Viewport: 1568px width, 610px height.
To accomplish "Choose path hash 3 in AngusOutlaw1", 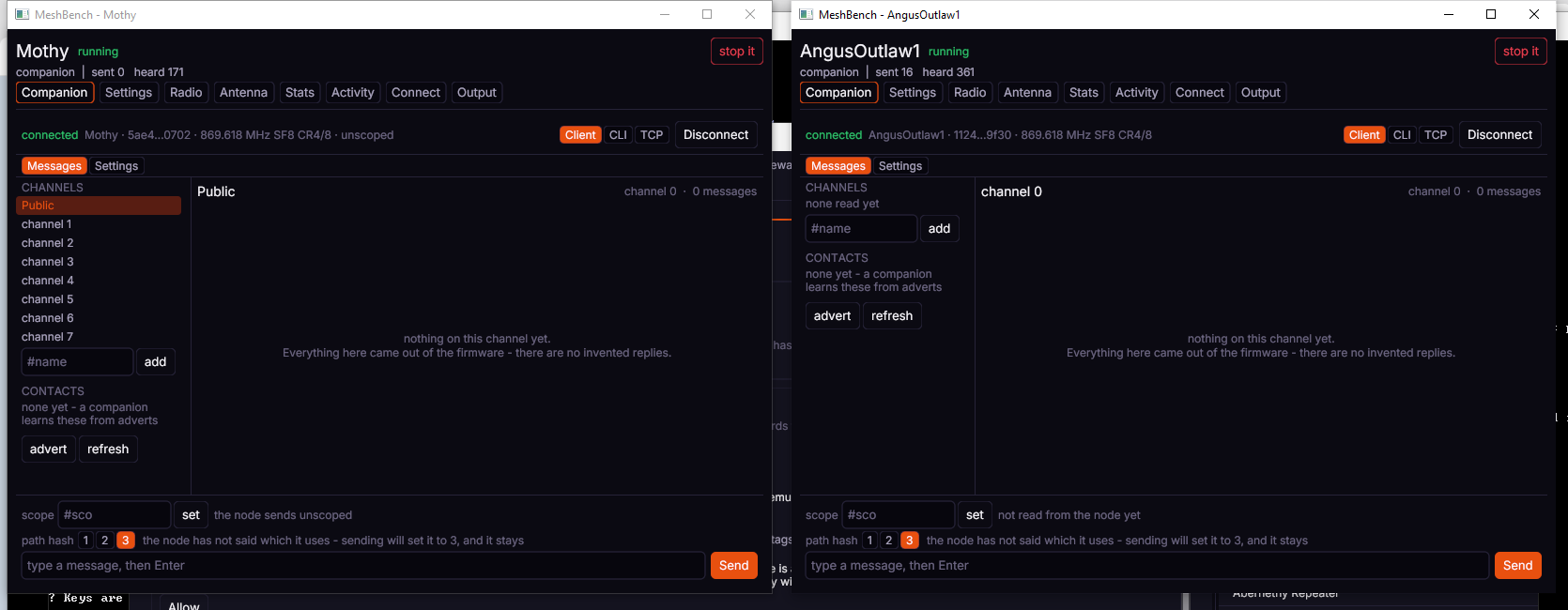I will pyautogui.click(x=910, y=541).
